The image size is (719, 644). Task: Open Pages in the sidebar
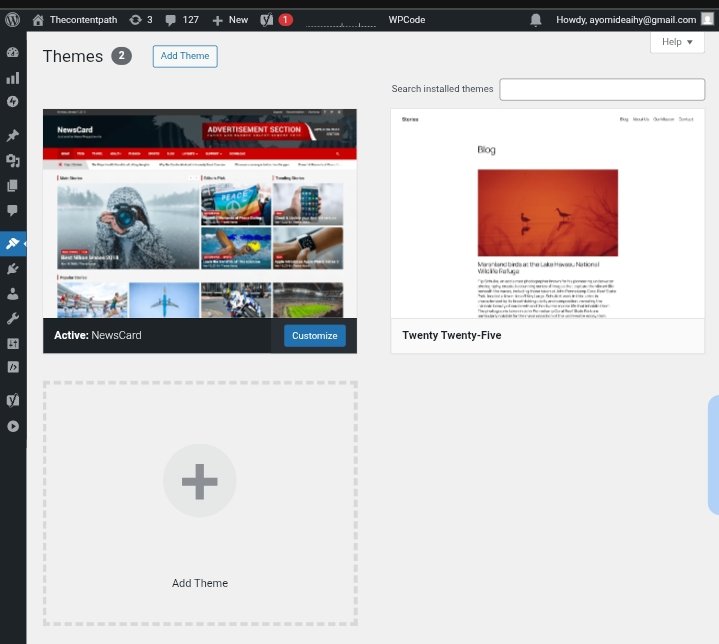[13, 185]
